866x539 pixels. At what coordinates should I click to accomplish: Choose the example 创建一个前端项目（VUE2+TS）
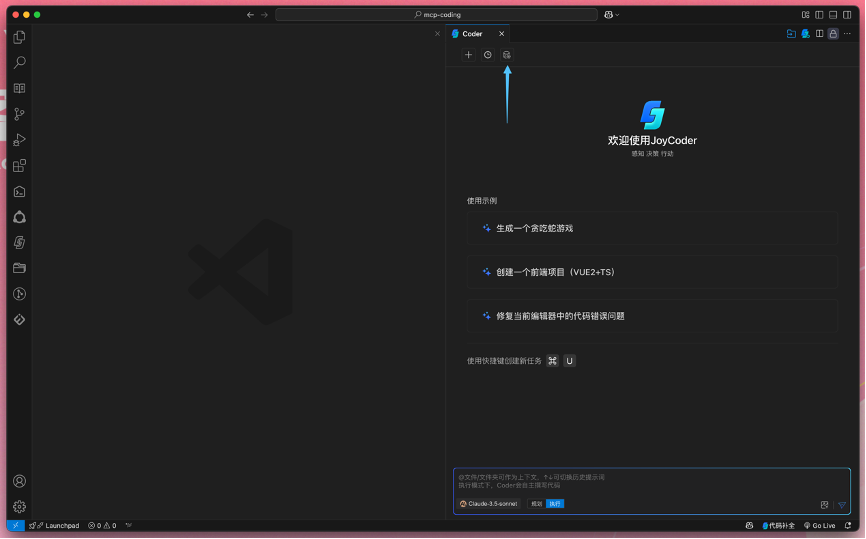coord(652,272)
